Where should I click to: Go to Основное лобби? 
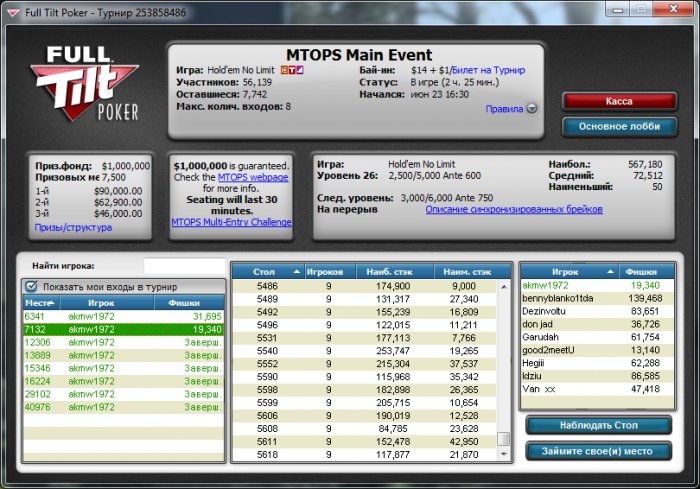point(619,126)
